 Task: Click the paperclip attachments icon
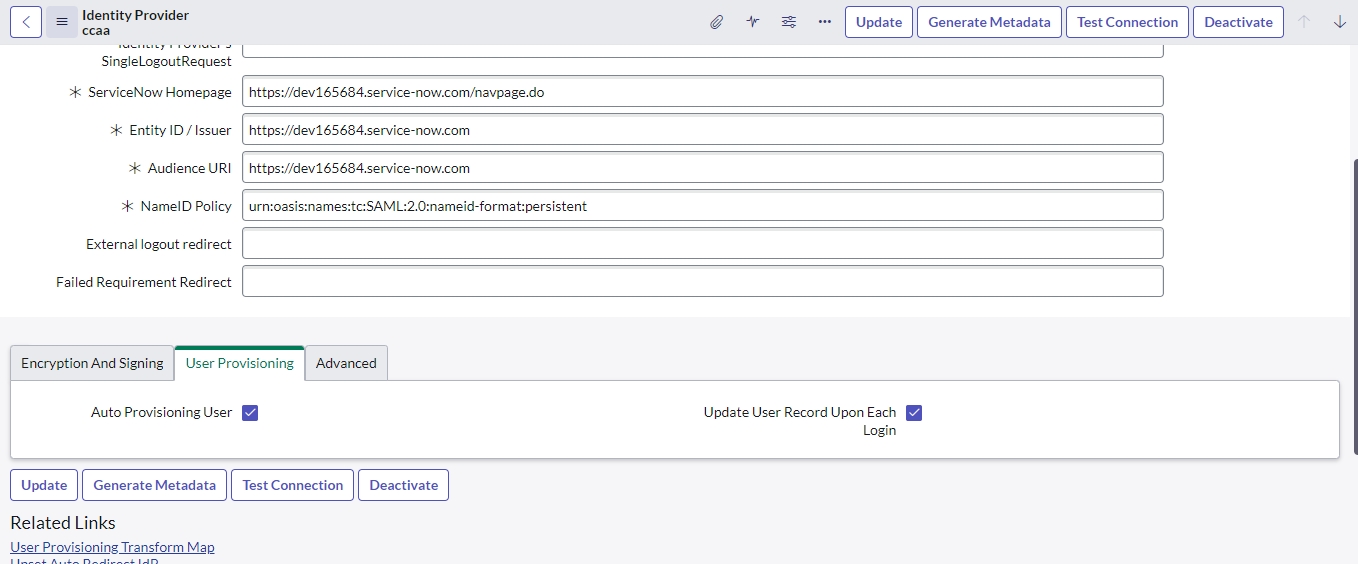coord(716,22)
